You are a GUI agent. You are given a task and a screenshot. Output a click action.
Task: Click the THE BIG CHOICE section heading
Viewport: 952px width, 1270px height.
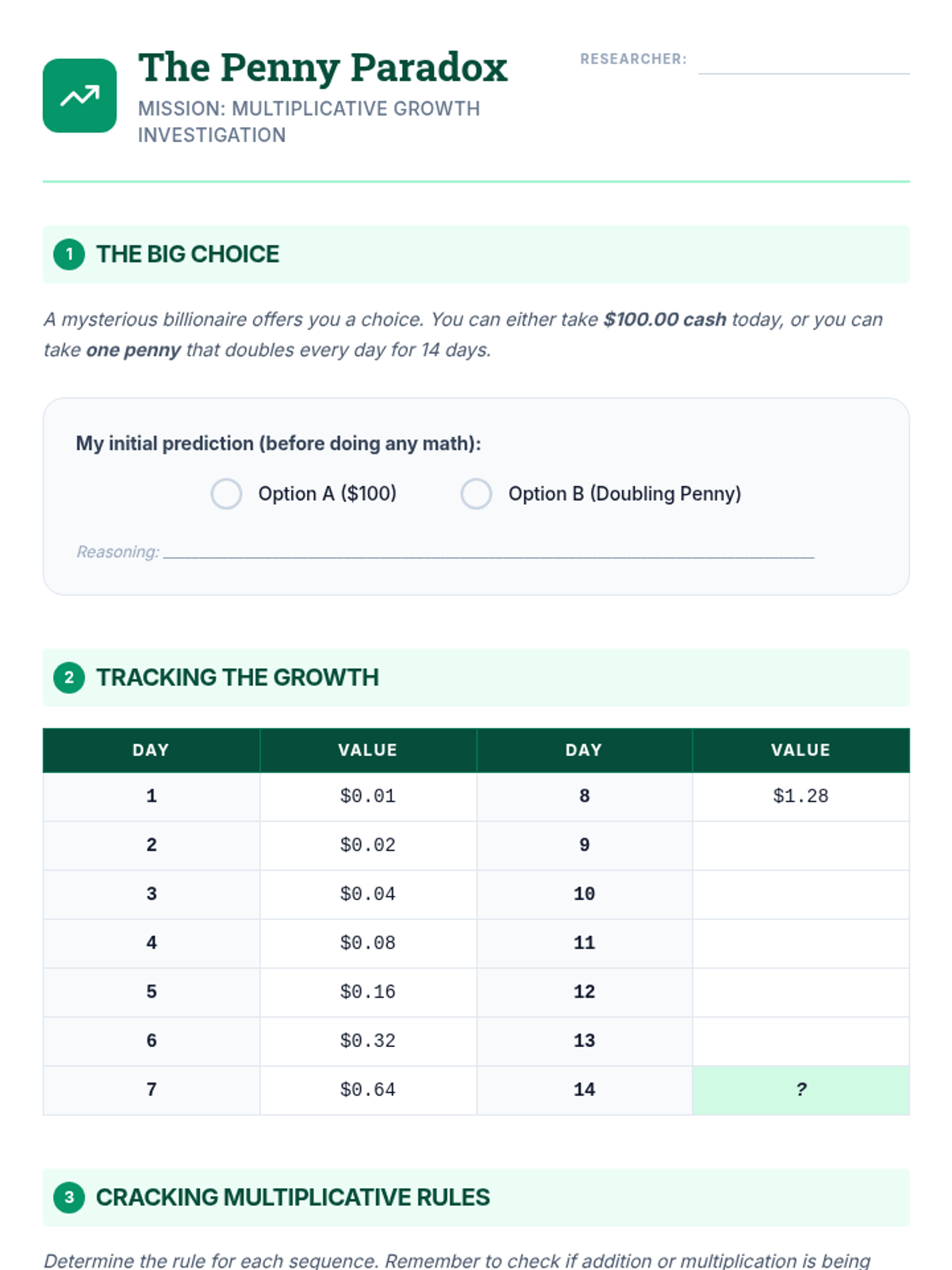[x=187, y=254]
